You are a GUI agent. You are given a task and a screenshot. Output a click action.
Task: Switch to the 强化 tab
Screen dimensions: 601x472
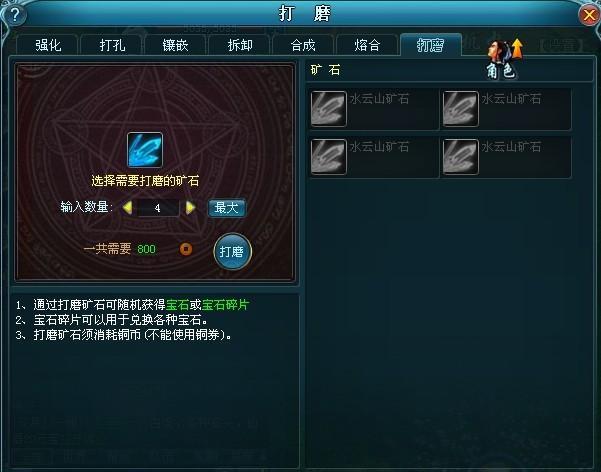point(48,45)
